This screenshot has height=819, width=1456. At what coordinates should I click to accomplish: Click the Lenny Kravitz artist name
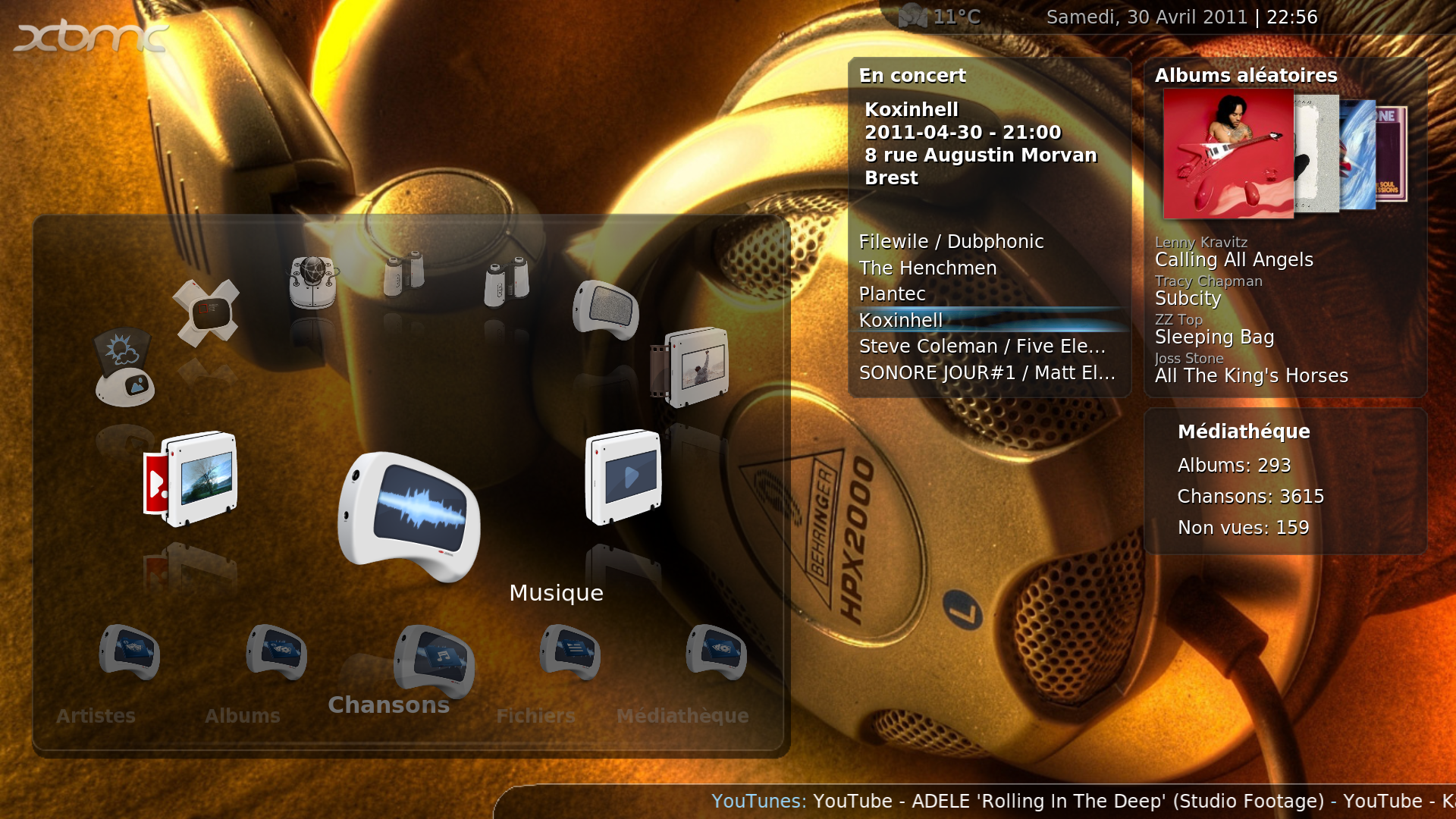1200,242
